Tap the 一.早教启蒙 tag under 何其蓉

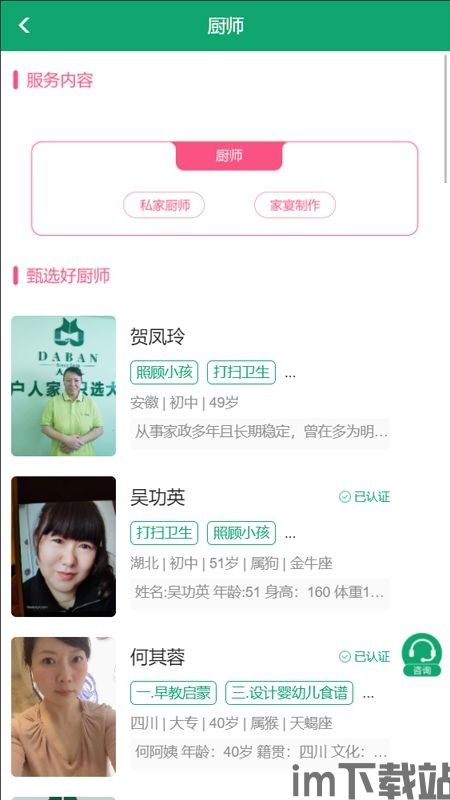point(173,693)
